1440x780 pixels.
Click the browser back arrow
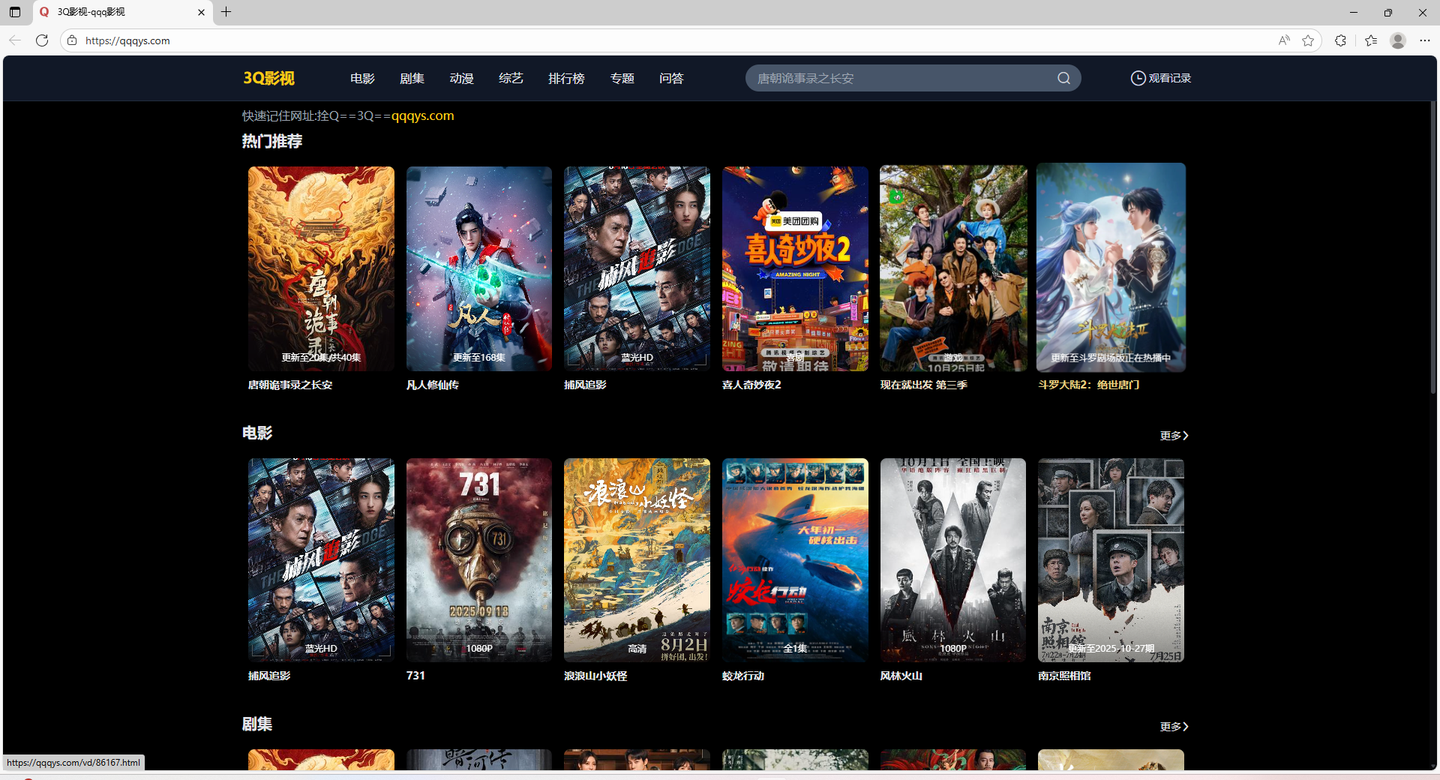point(15,40)
